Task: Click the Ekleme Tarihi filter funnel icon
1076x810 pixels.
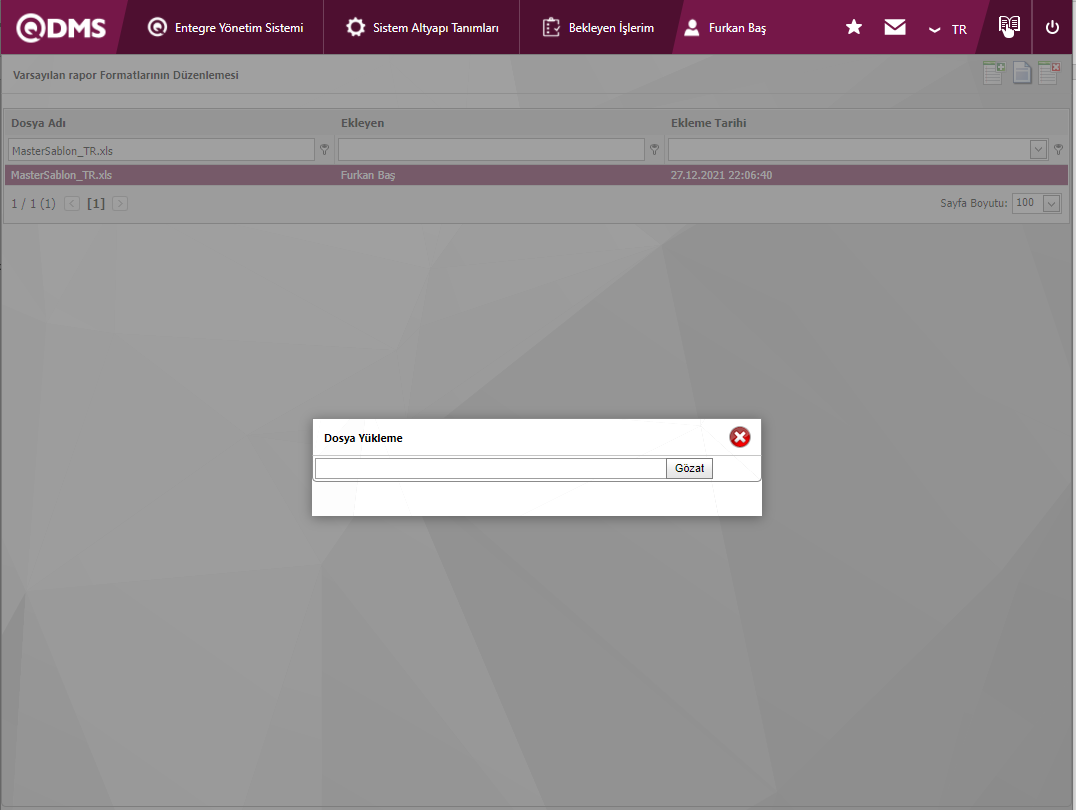Action: 1058,150
